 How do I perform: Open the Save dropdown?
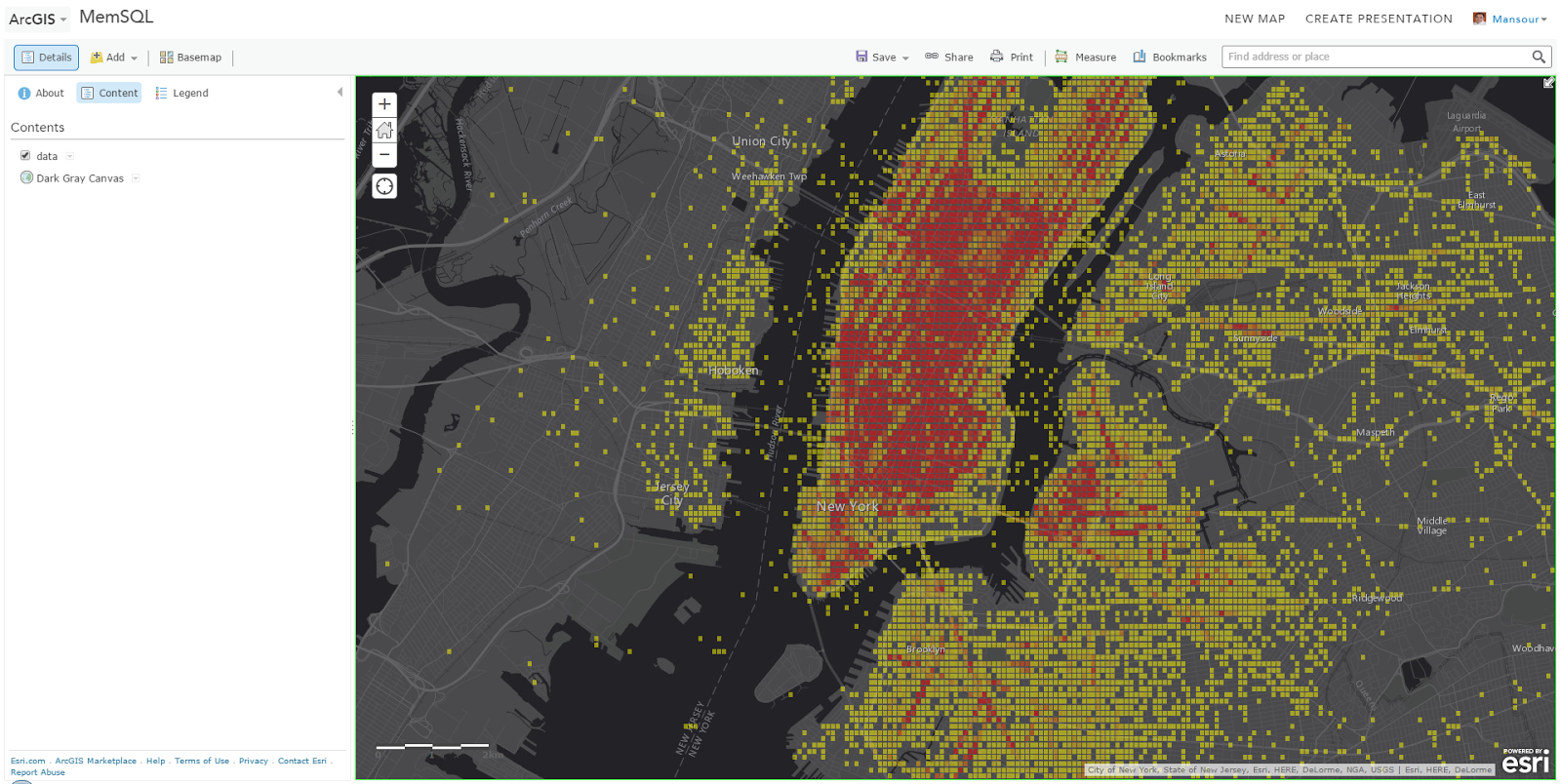coord(882,58)
